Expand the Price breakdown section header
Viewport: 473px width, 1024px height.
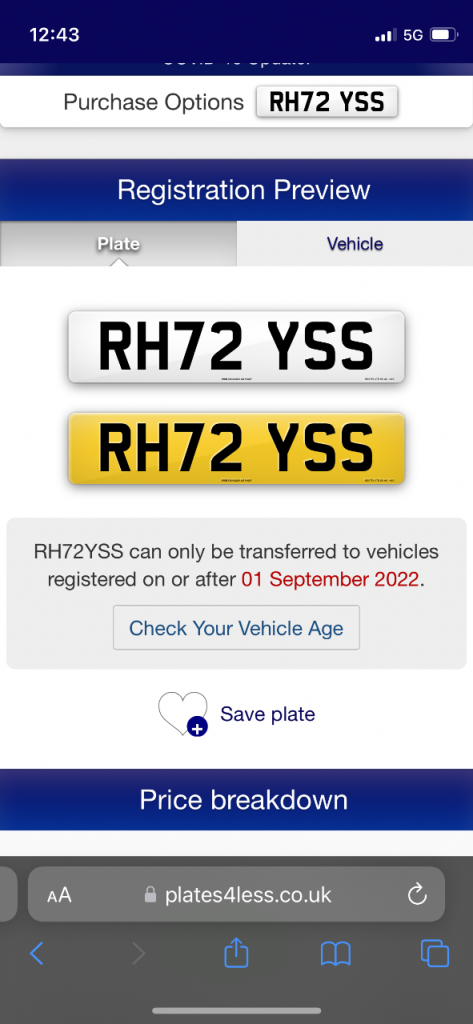pos(236,800)
